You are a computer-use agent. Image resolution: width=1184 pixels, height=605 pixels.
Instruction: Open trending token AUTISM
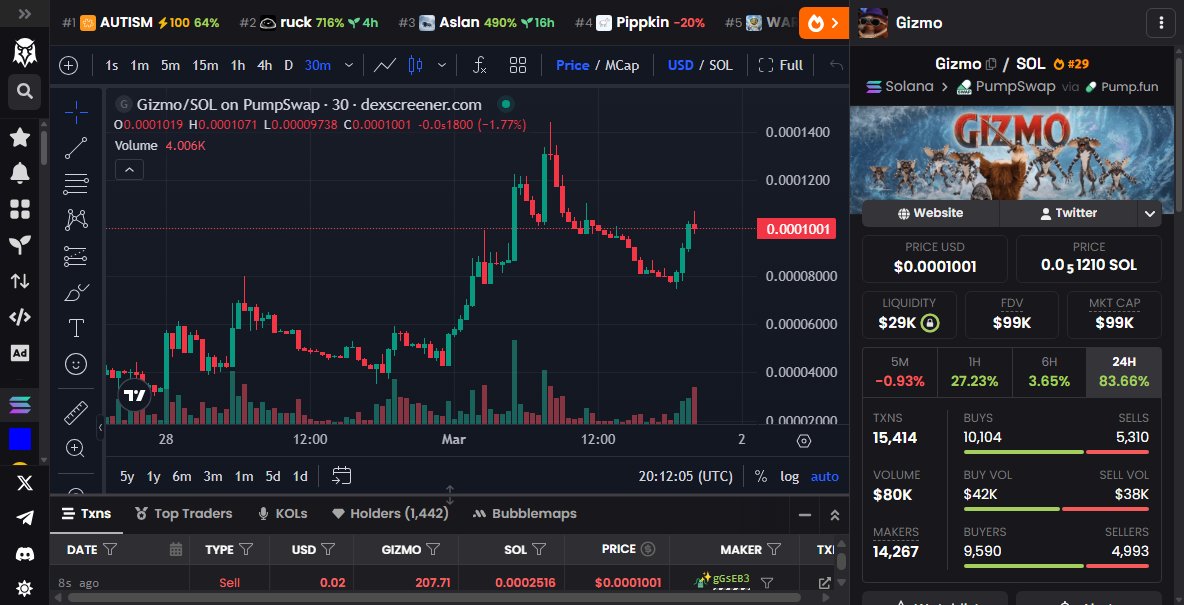141,23
